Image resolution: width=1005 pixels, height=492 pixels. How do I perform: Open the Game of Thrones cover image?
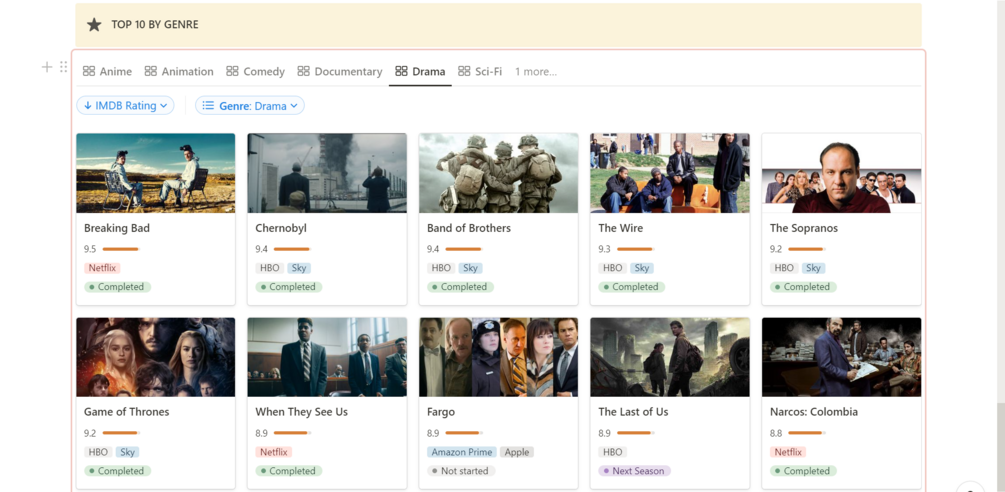click(156, 357)
